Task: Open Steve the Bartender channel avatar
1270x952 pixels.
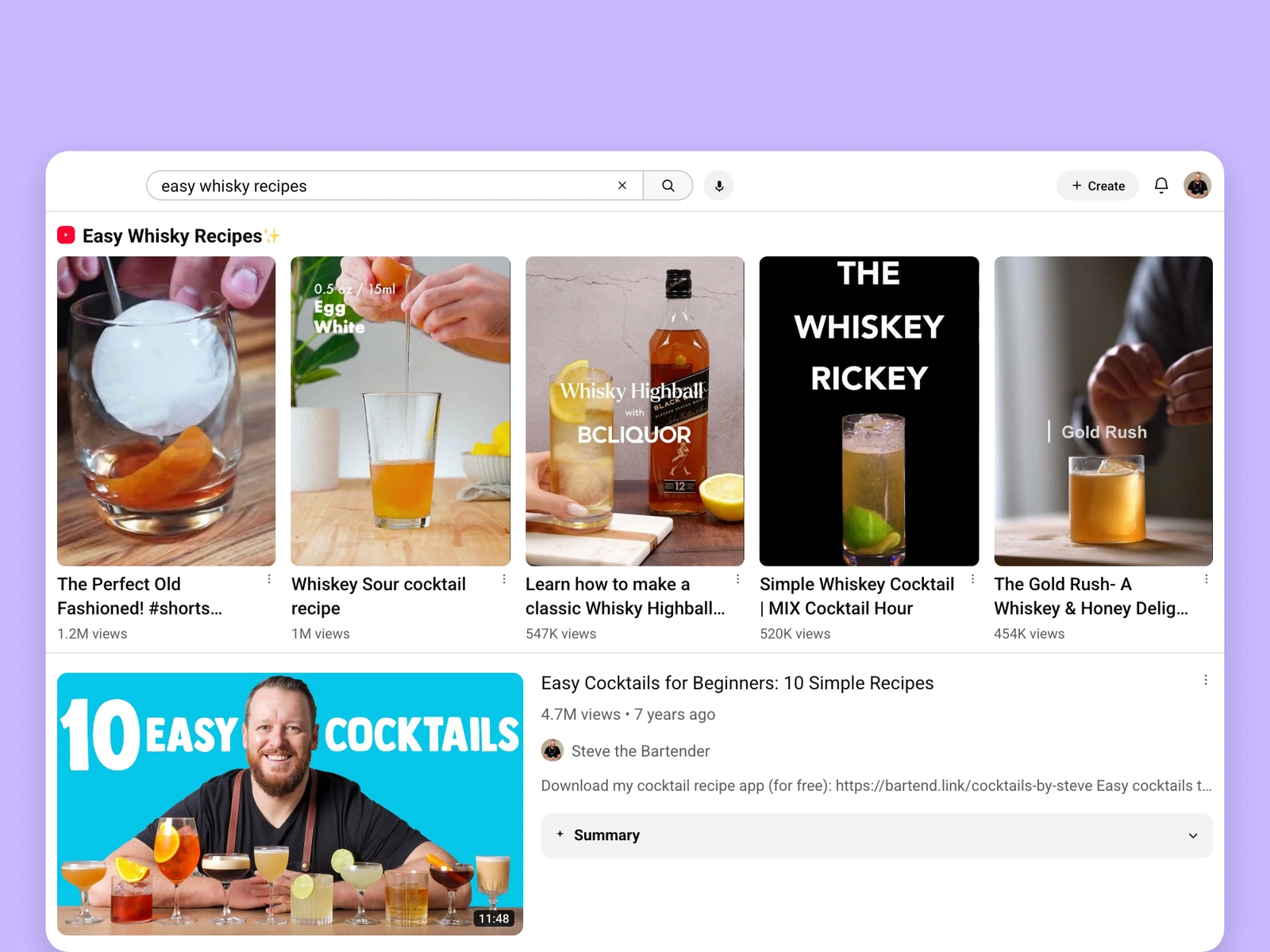Action: (x=552, y=750)
